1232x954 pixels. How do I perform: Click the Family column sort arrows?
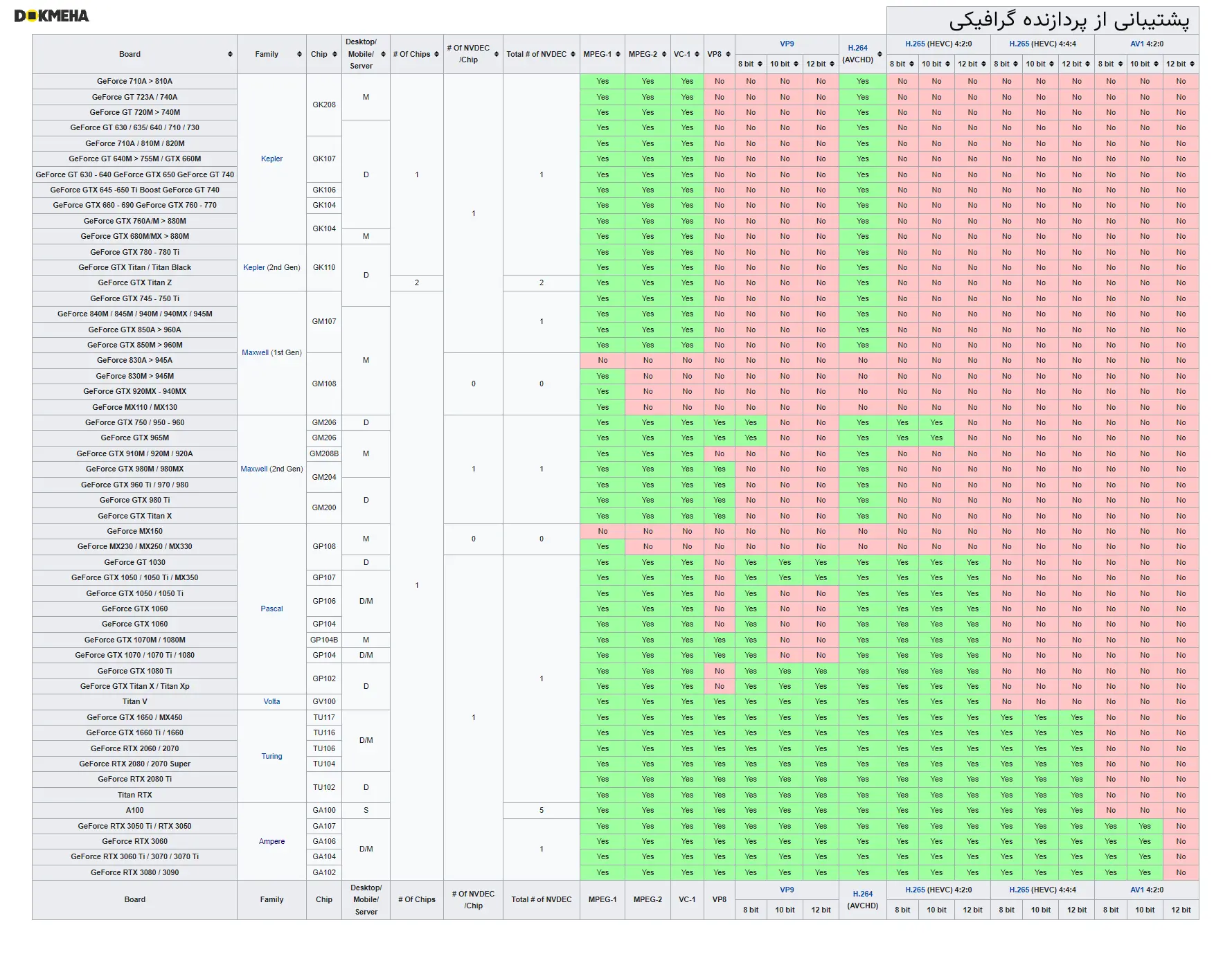(299, 54)
